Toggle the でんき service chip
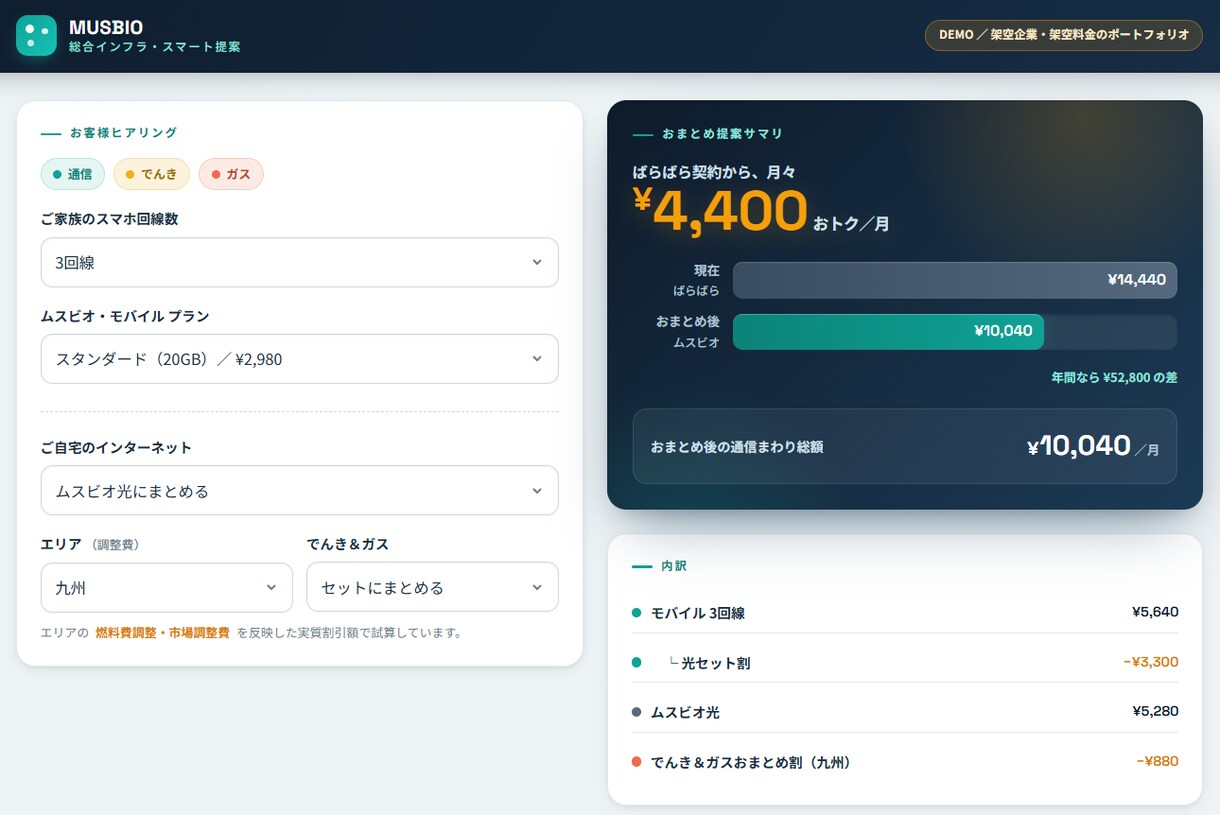1220x815 pixels. pyautogui.click(x=151, y=174)
